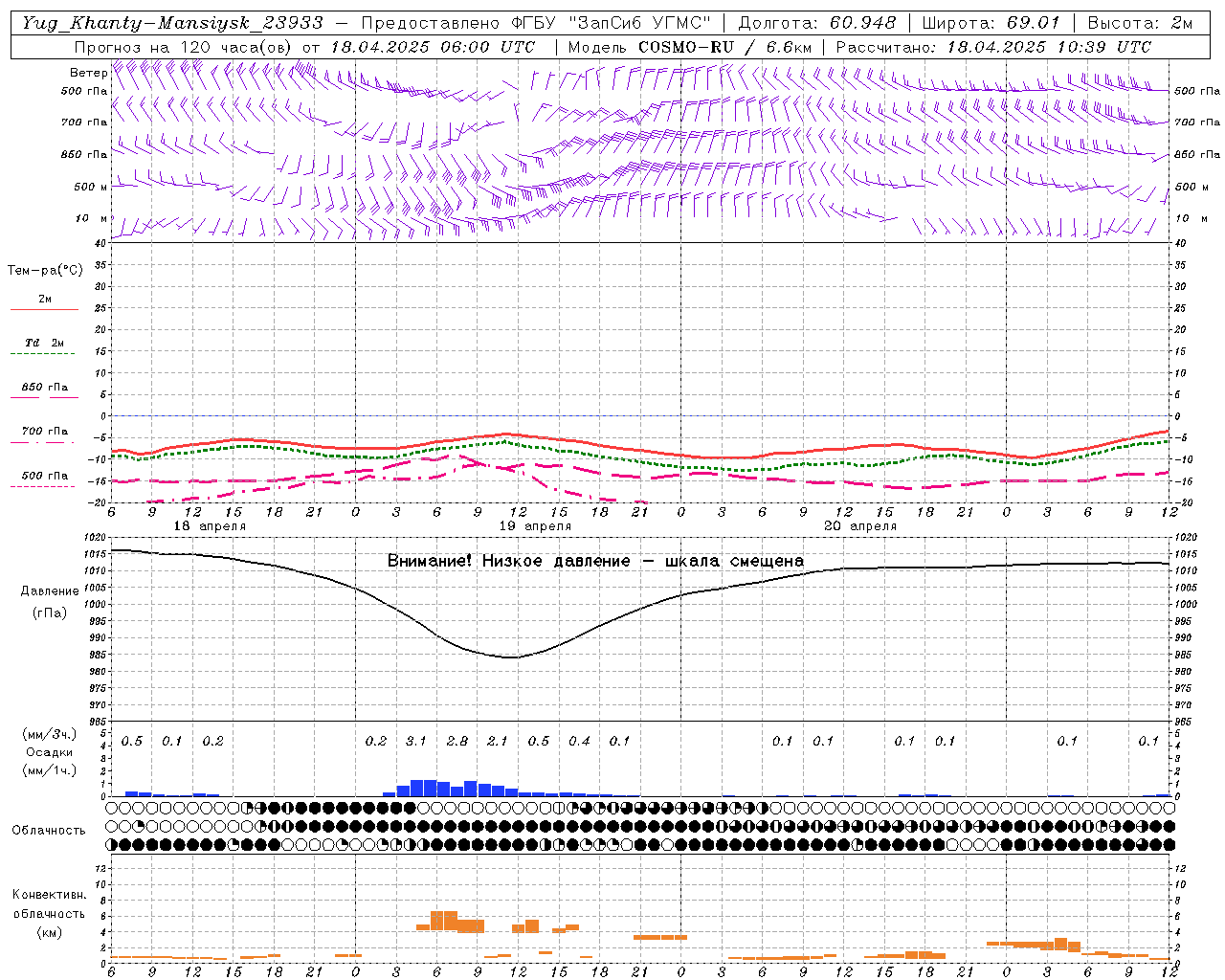
Task: Click the '19 апреля' date label
Action: point(535,526)
